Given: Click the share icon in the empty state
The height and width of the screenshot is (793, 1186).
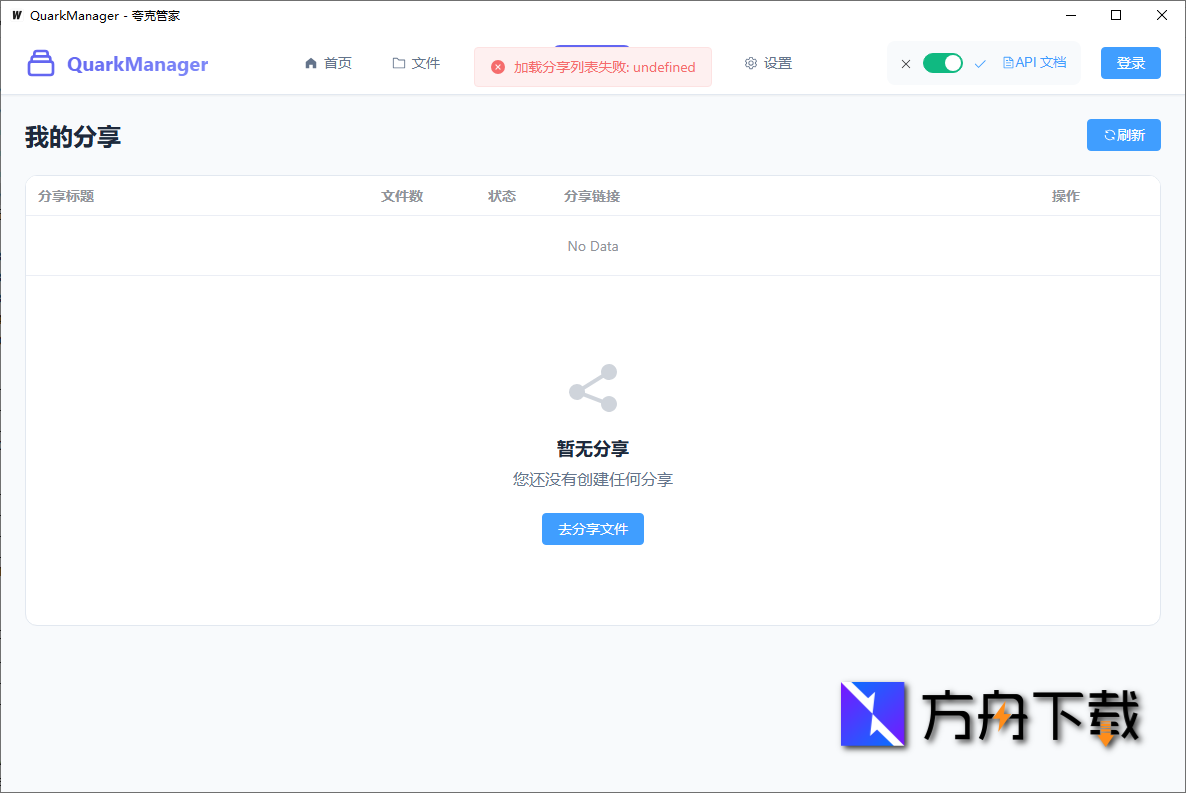Looking at the screenshot, I should pyautogui.click(x=592, y=388).
